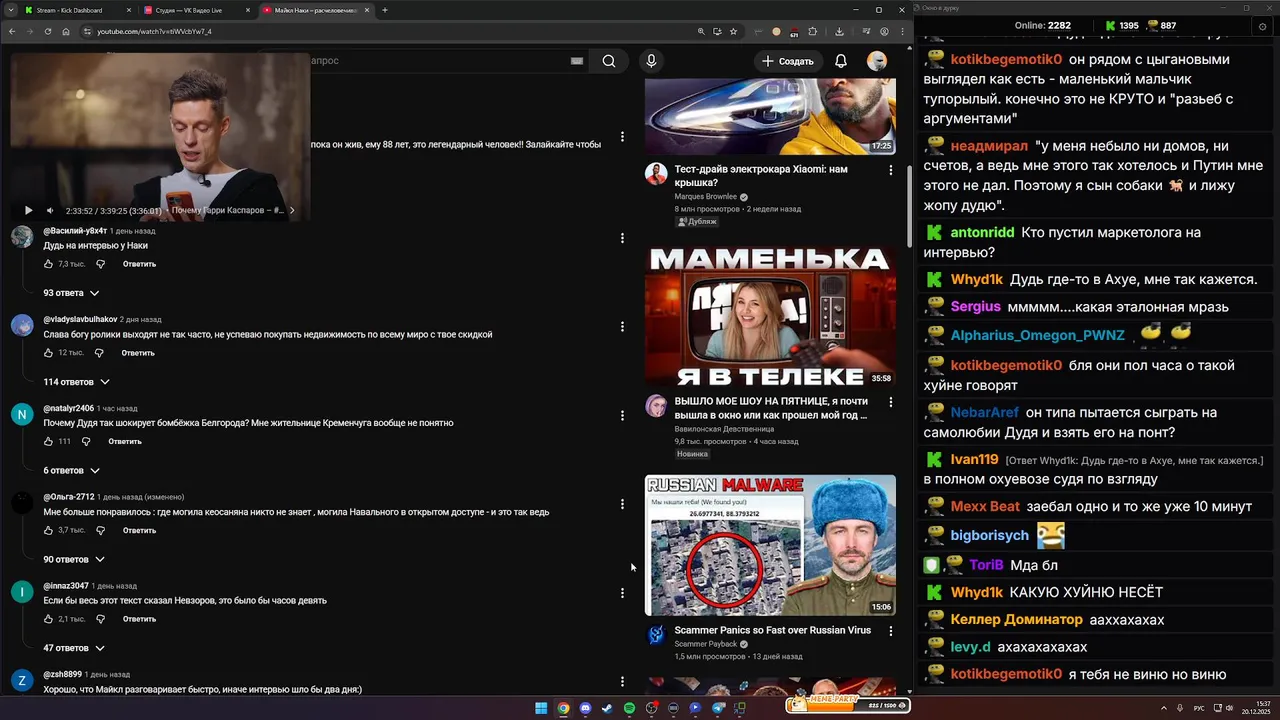Screen dimensions: 1280x720
Task: Reply to the @vladyslavbulhakov comment
Action: (x=138, y=353)
